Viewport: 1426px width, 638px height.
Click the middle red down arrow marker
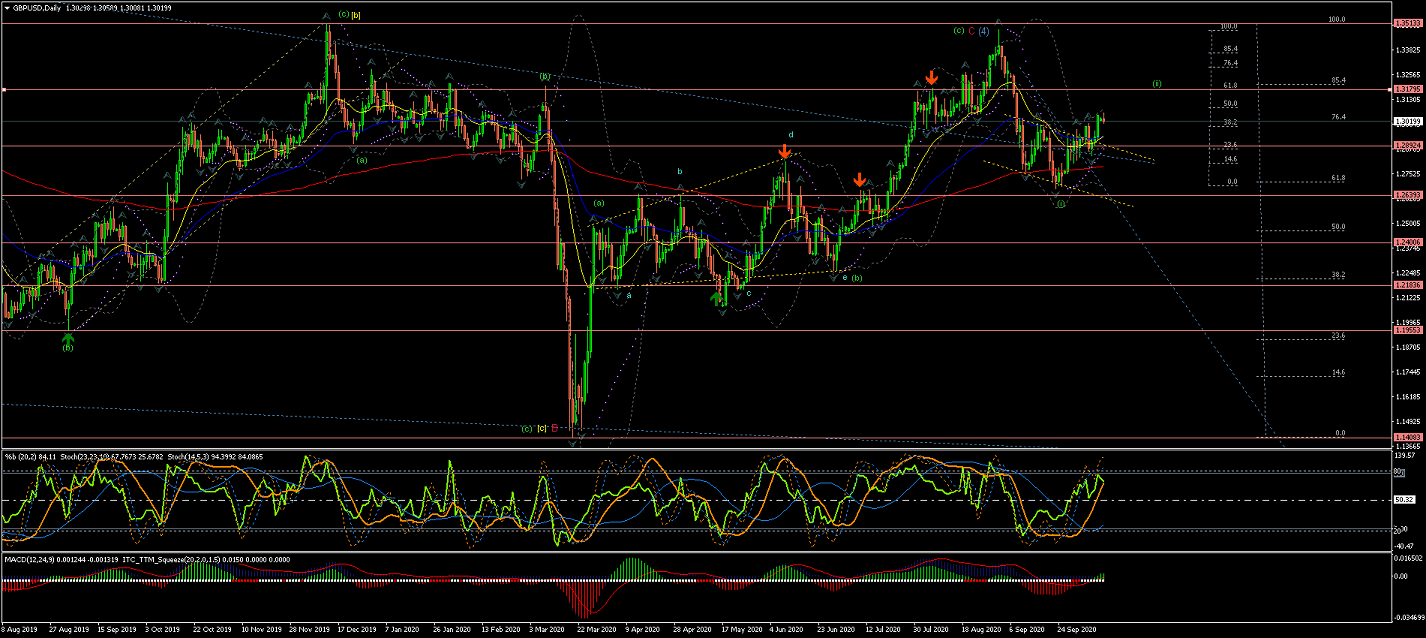860,180
